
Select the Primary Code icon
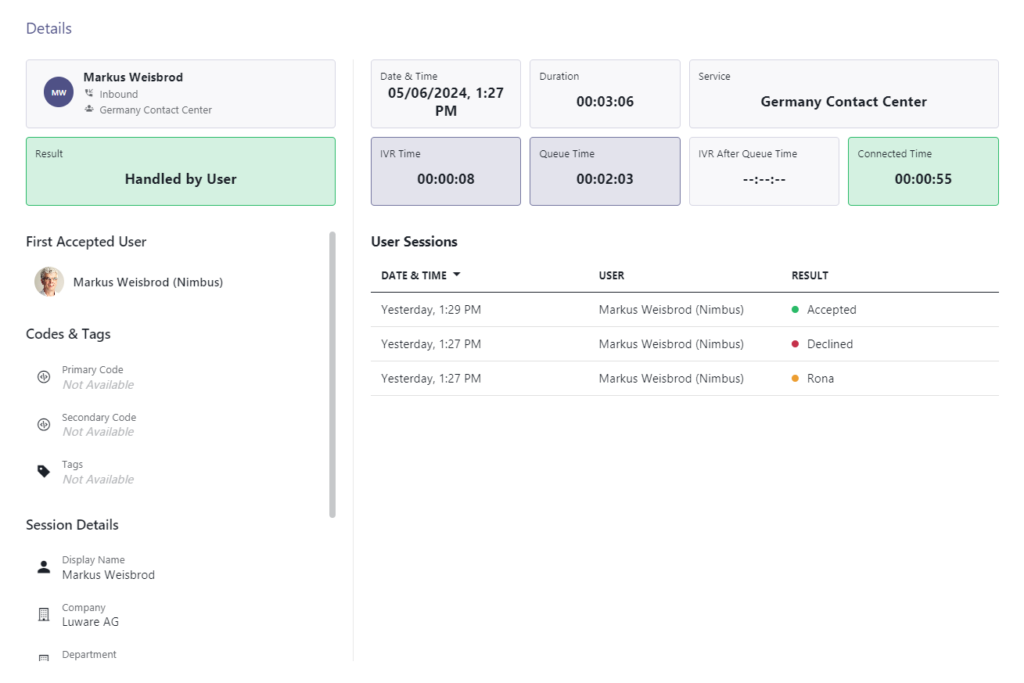pyautogui.click(x=43, y=376)
